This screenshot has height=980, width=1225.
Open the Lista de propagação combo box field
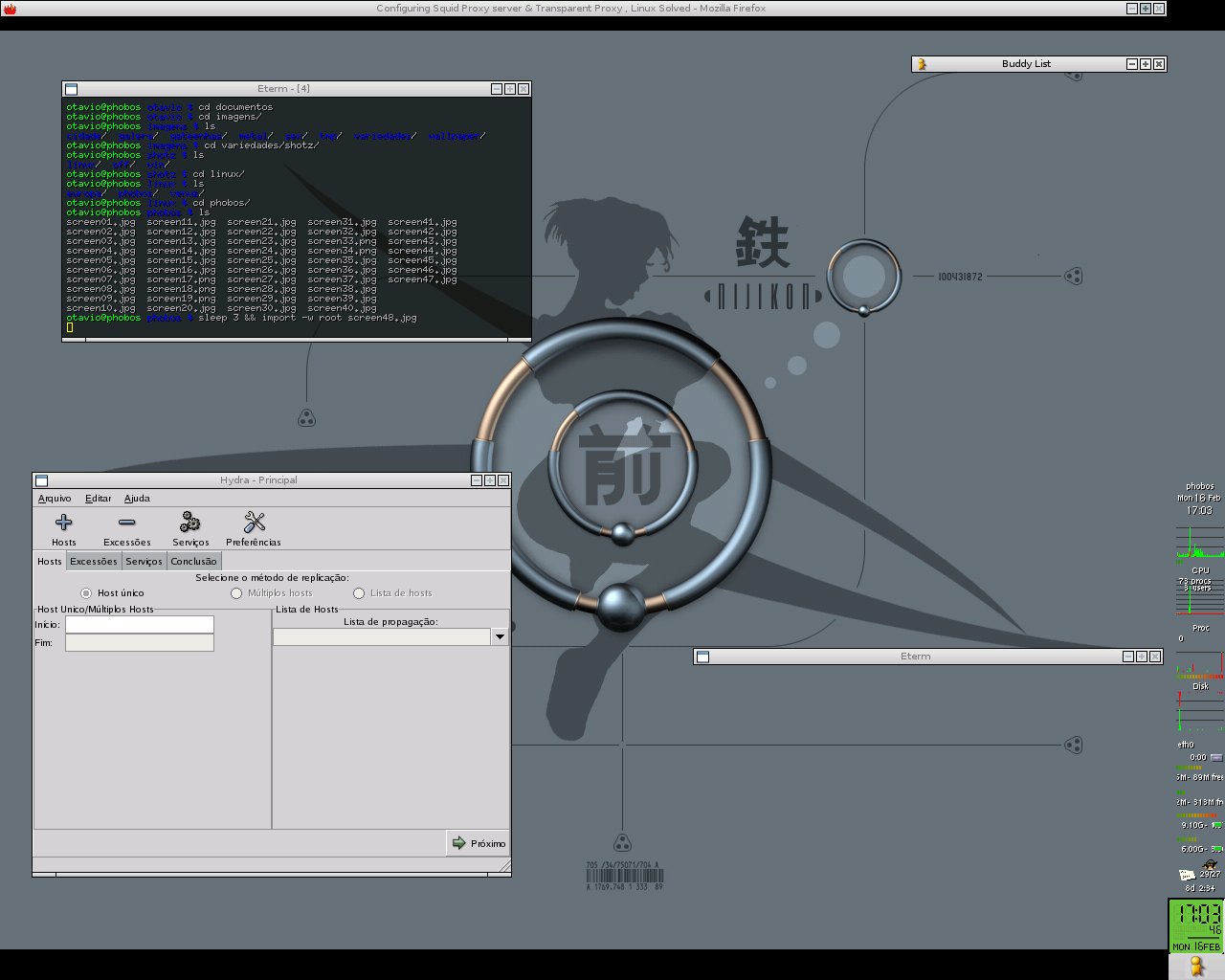[382, 636]
